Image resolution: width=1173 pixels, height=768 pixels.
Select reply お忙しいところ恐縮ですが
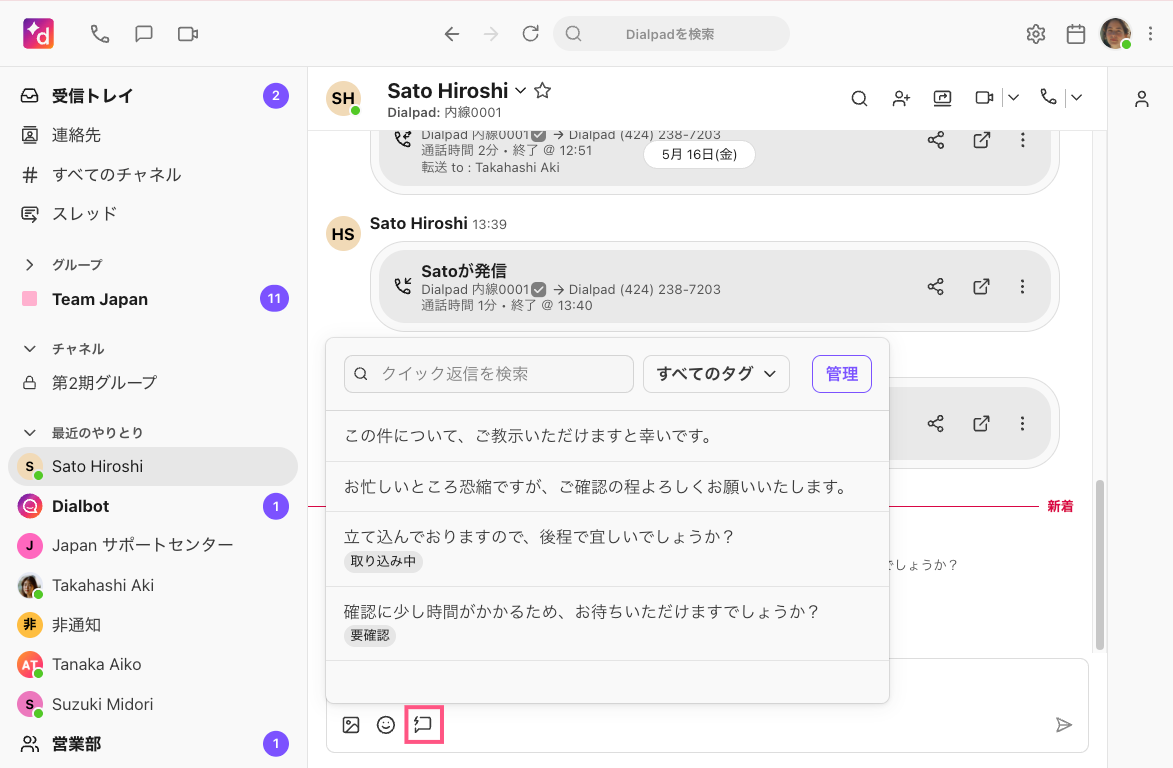pos(607,487)
